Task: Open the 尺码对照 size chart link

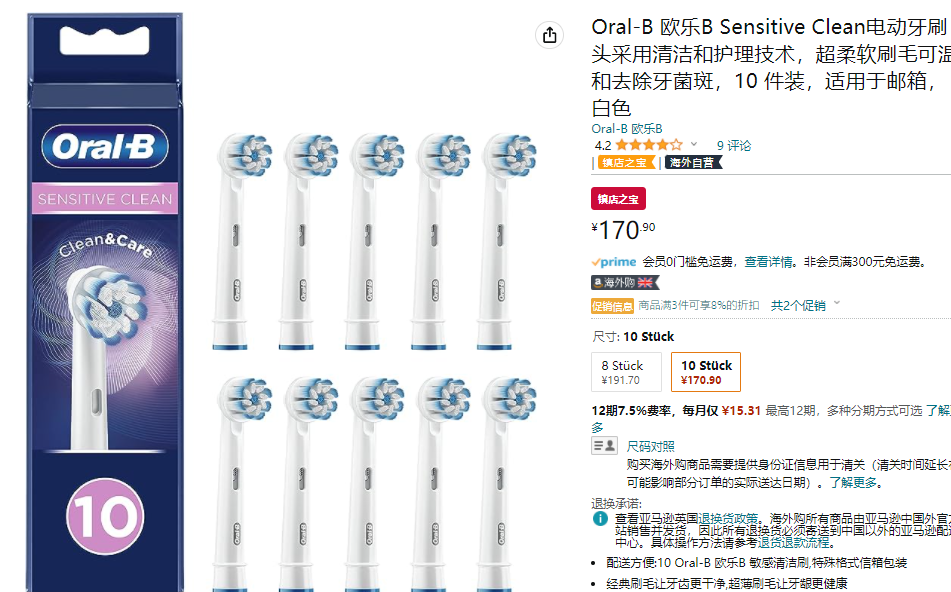Action: 650,446
